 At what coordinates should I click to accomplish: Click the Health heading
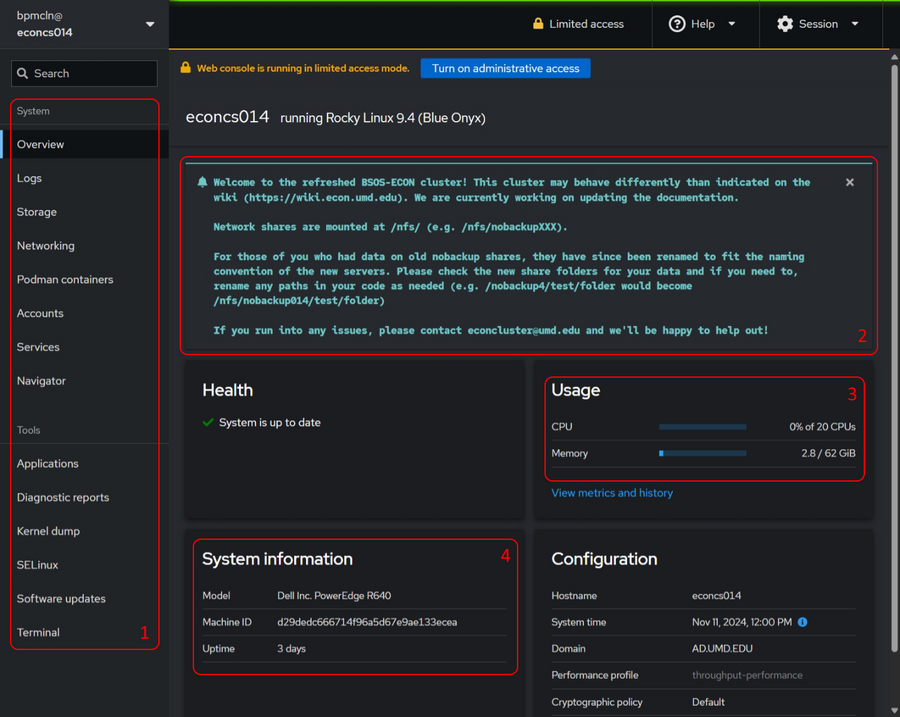227,390
